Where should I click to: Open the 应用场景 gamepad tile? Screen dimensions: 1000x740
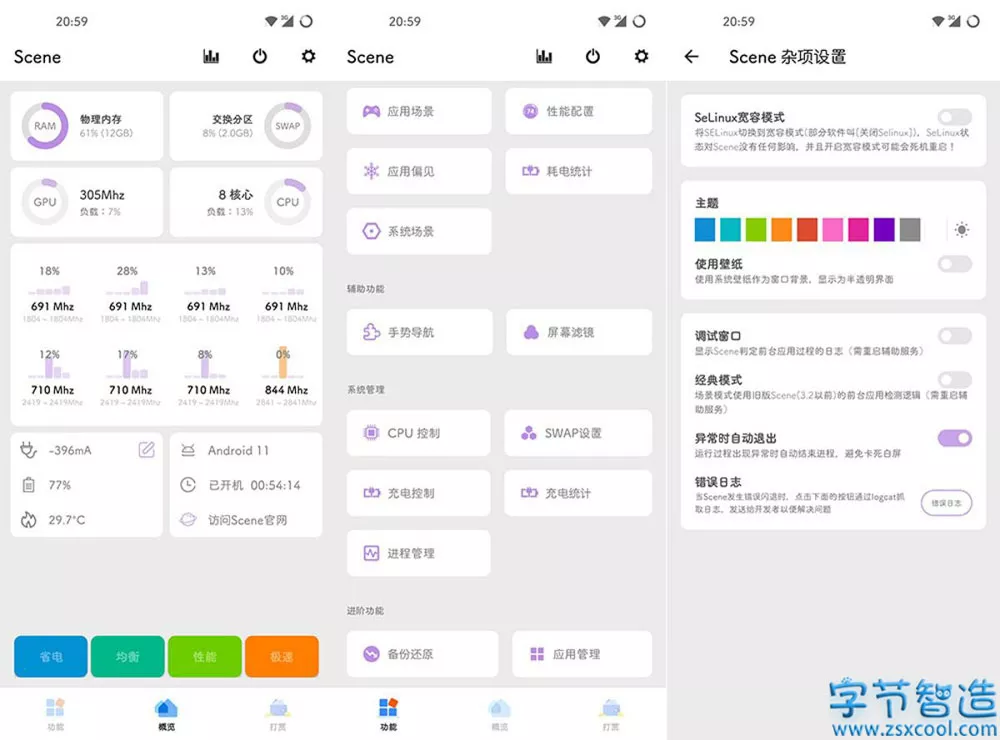coord(419,112)
